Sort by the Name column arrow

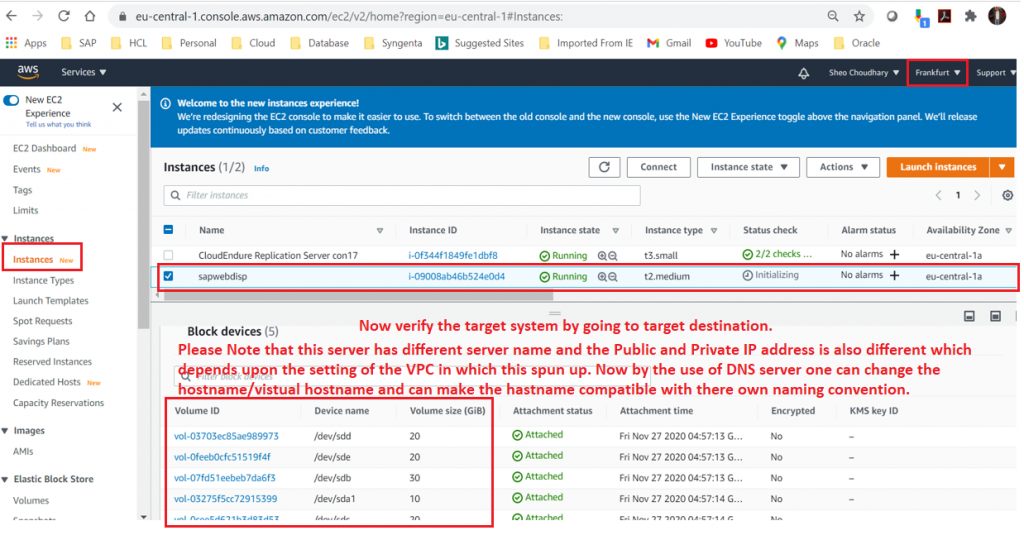[x=379, y=231]
